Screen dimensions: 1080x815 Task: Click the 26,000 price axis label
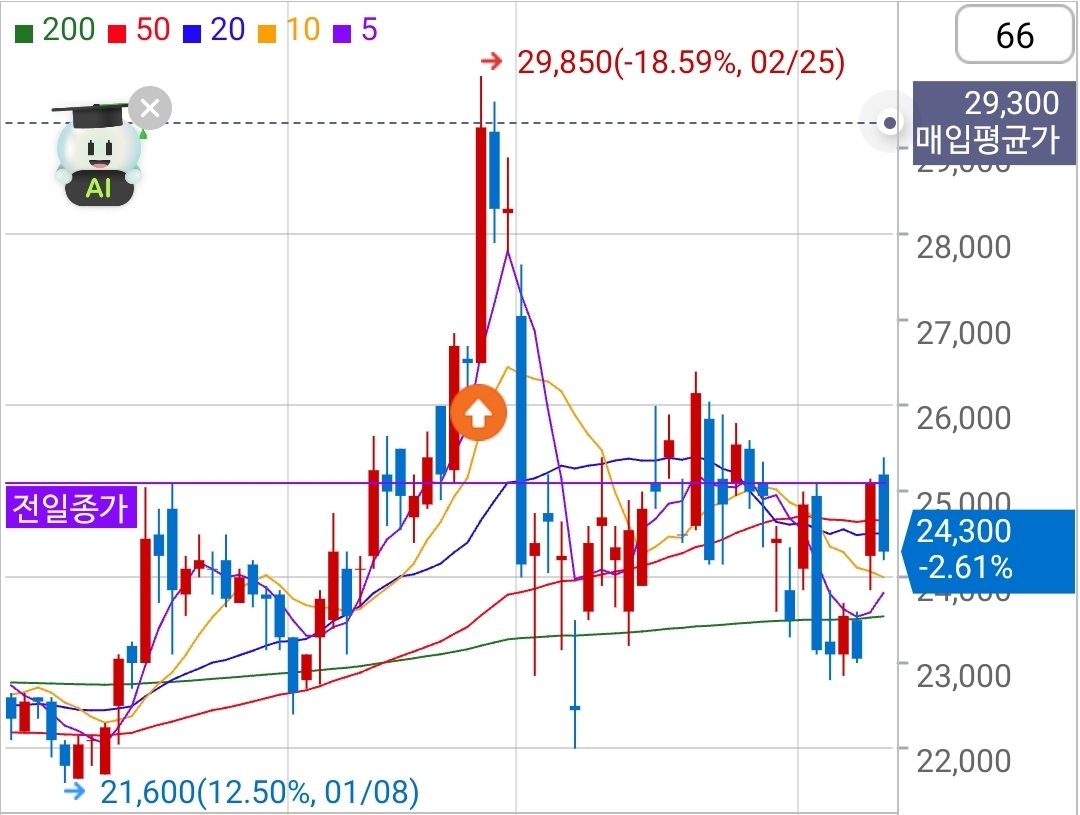963,417
